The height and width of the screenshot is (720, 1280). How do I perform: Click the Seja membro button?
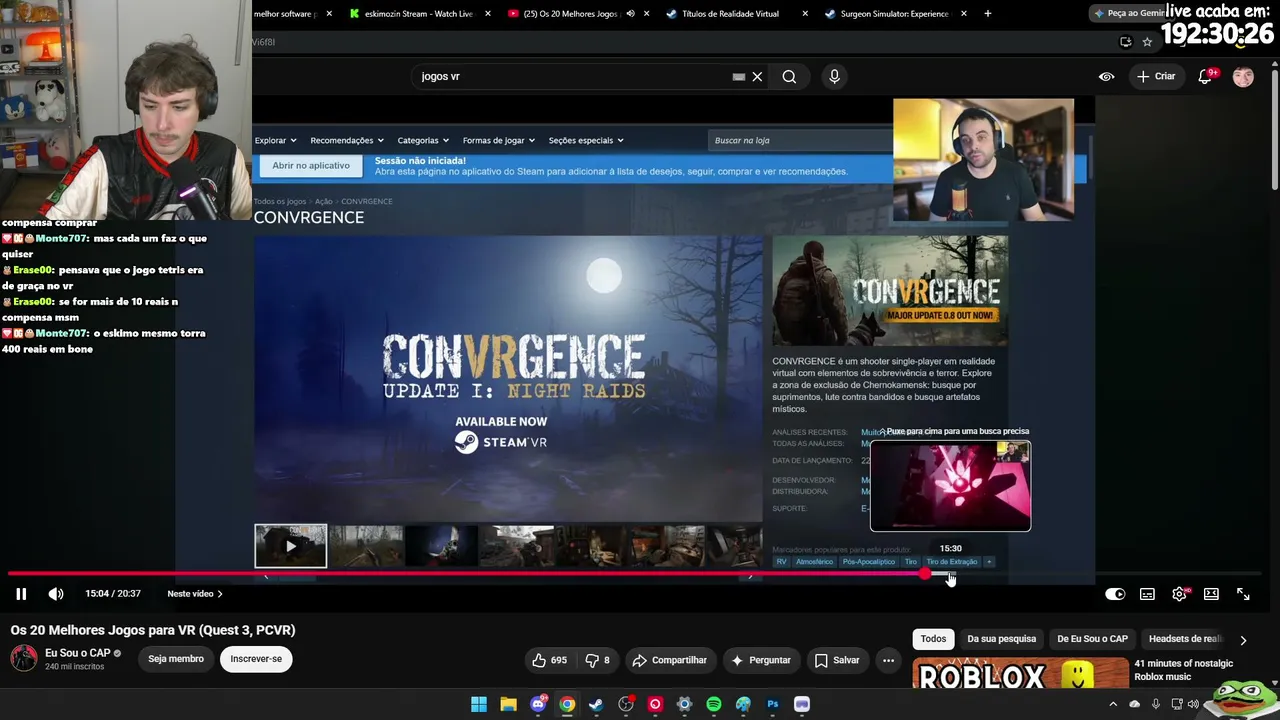pyautogui.click(x=176, y=659)
